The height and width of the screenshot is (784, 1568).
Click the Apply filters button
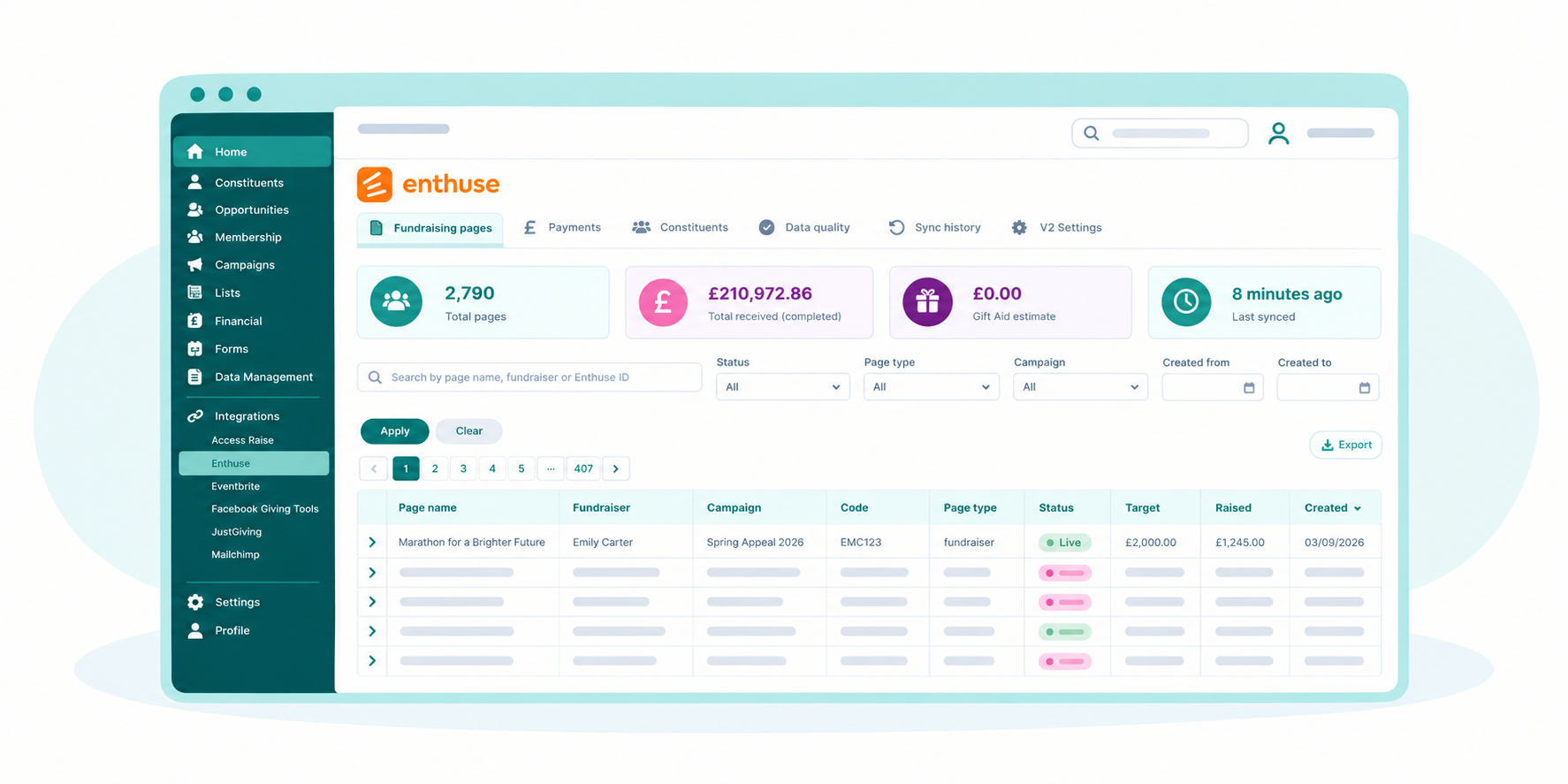pyautogui.click(x=394, y=431)
